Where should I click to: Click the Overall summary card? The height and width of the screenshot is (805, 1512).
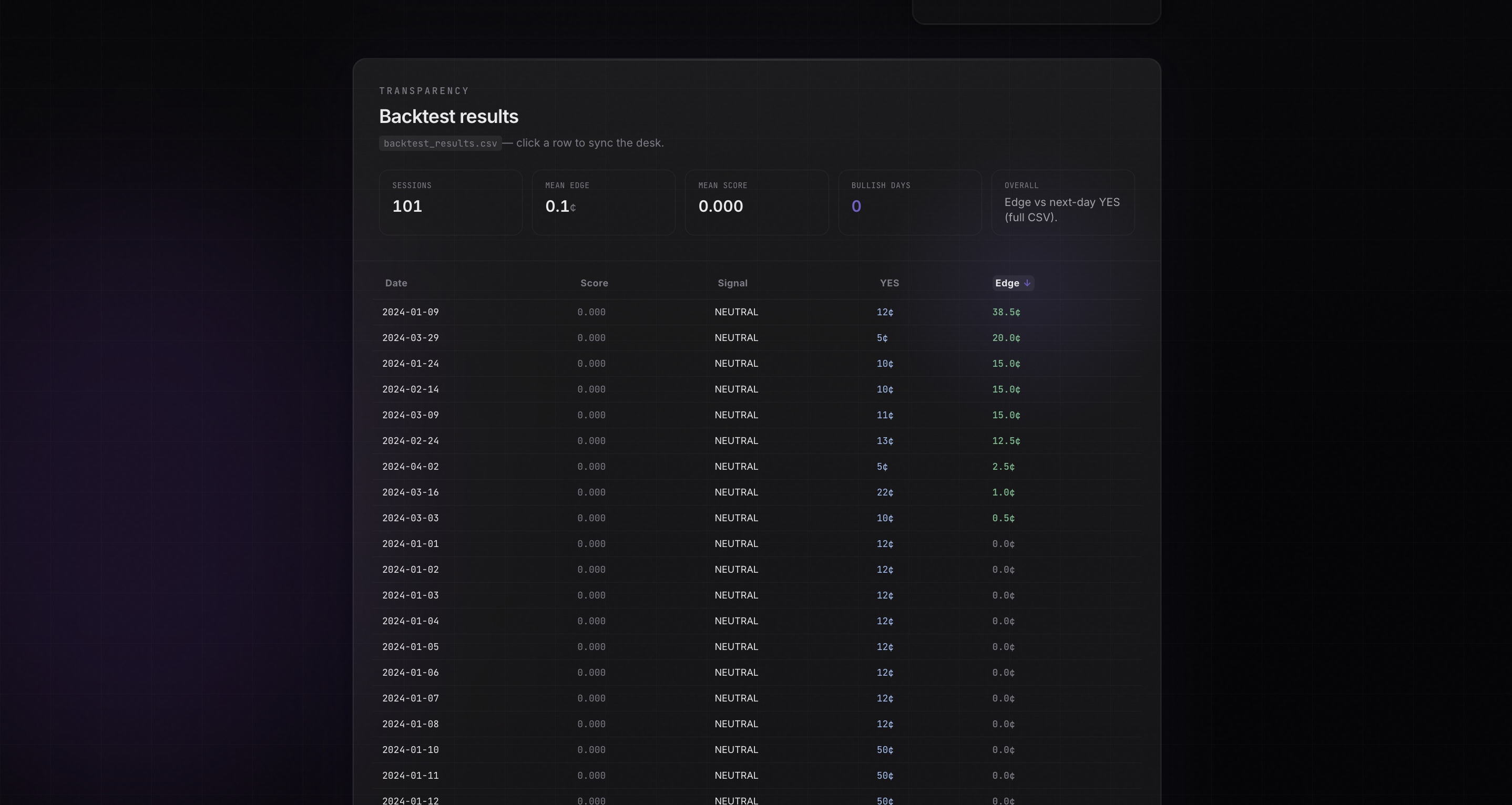(1063, 202)
